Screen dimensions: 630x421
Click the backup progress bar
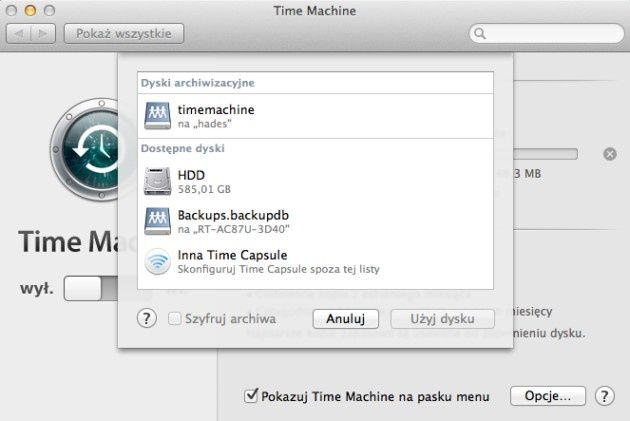545,154
